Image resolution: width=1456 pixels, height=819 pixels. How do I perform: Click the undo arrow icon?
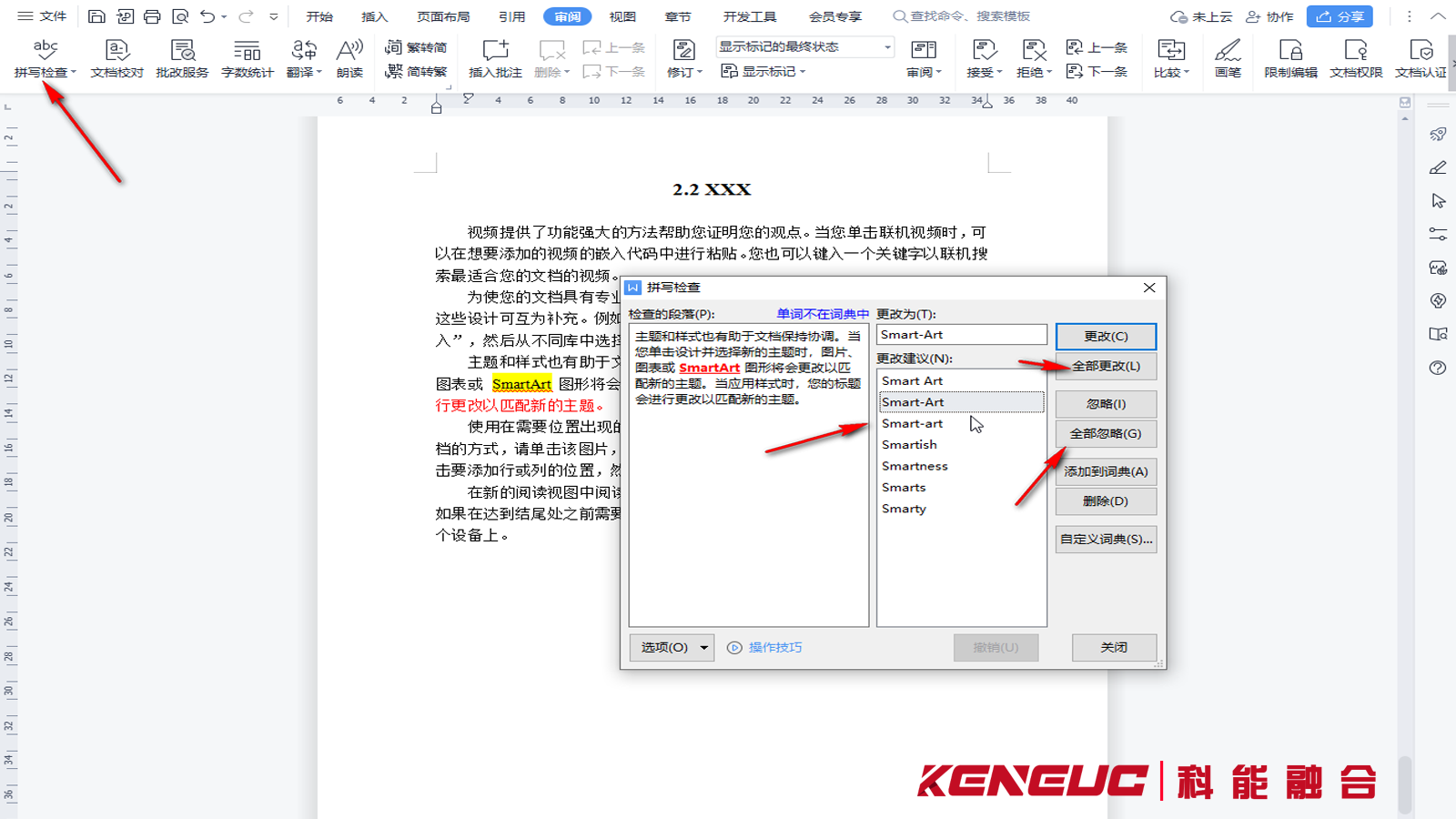pos(207,16)
